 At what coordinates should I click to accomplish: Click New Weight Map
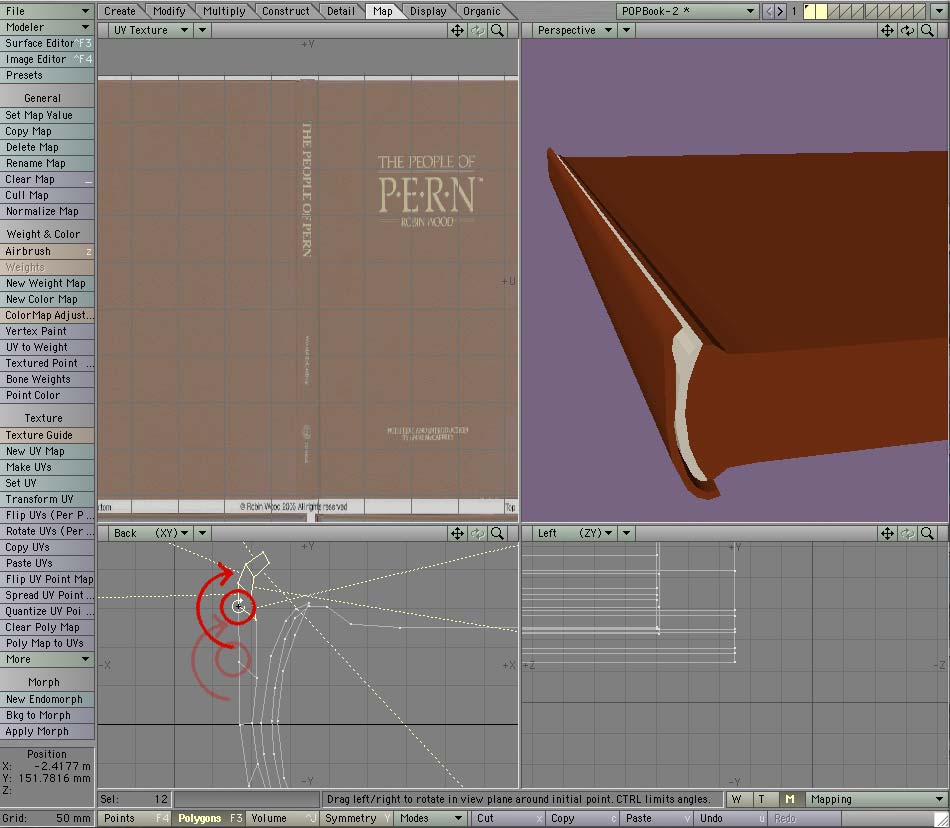[x=47, y=283]
